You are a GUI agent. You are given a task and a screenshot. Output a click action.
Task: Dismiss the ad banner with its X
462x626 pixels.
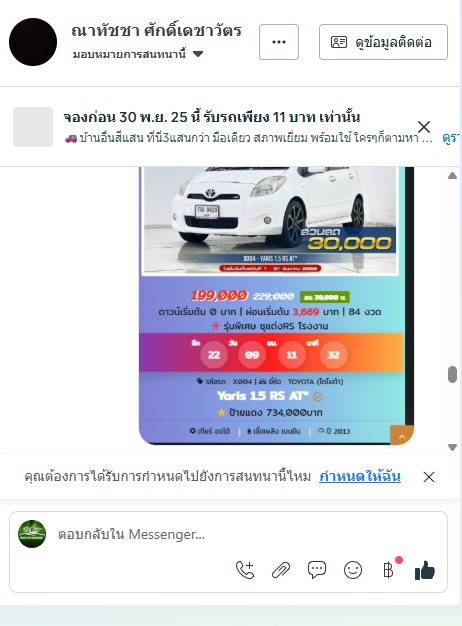(424, 127)
